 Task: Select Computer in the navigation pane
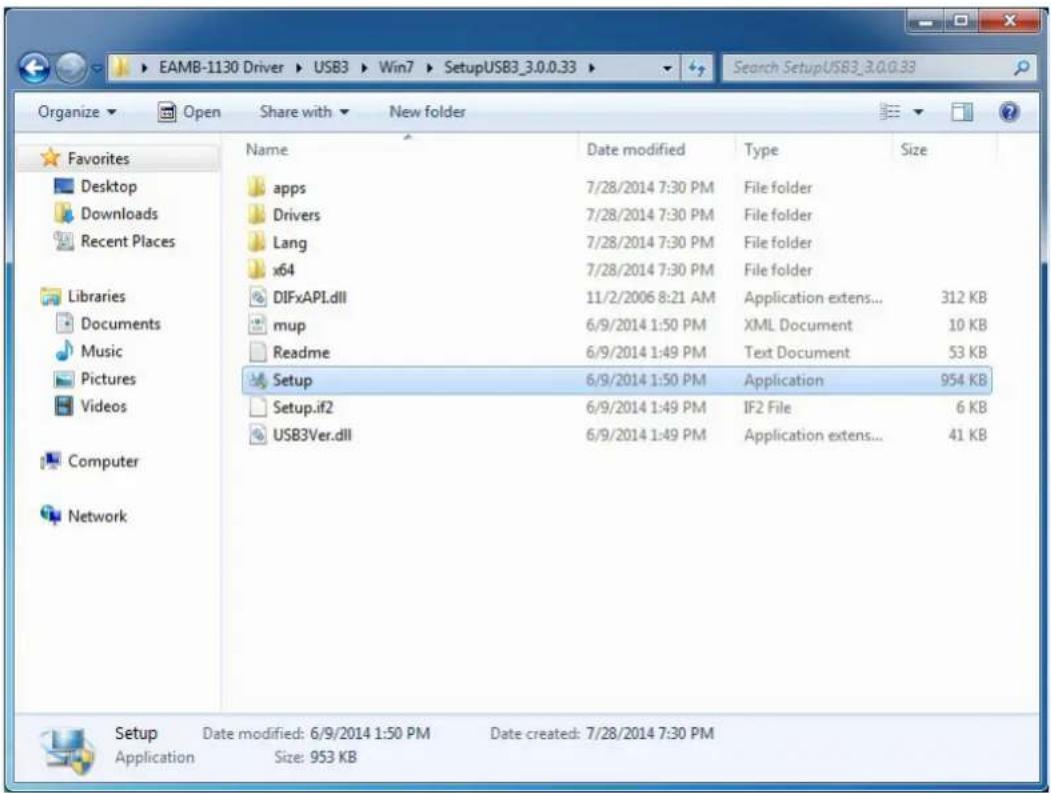tap(103, 461)
